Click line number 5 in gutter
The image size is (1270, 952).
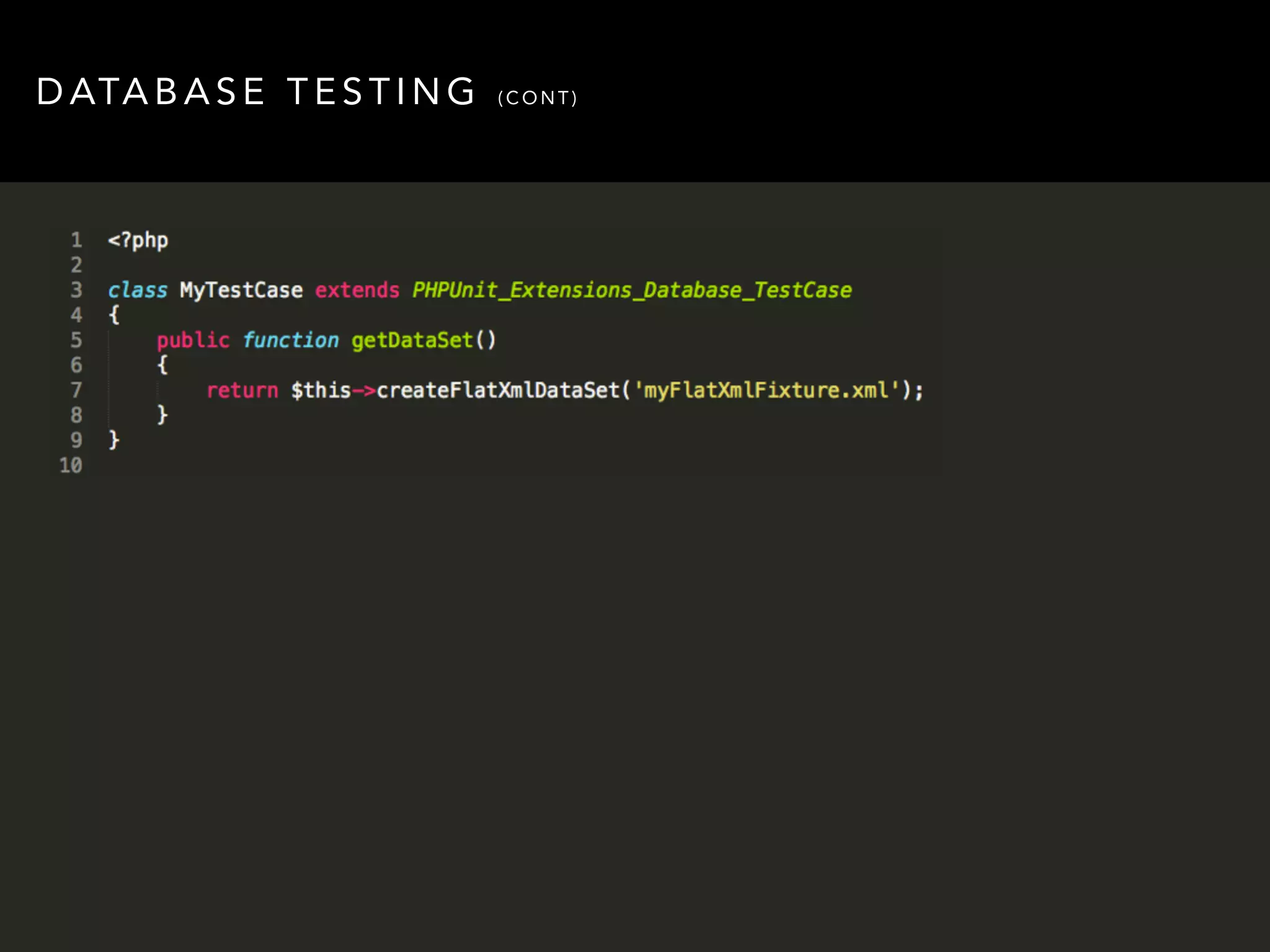pos(76,340)
